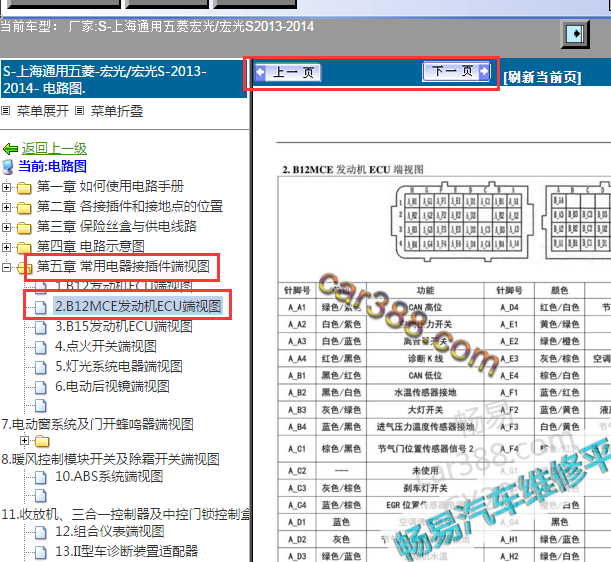Click table cell CAN 低位
The height and width of the screenshot is (562, 611).
[x=425, y=376]
